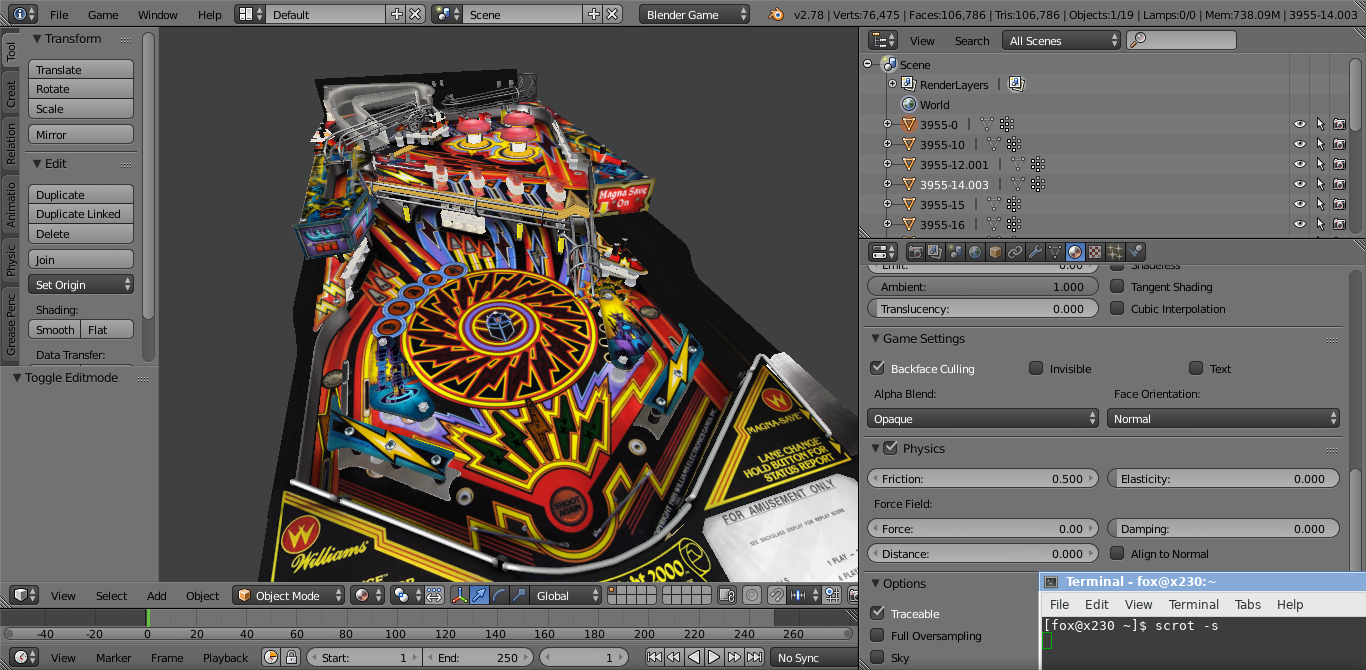Hide object 3955-0 using eye icon
1366x670 pixels.
1300,125
